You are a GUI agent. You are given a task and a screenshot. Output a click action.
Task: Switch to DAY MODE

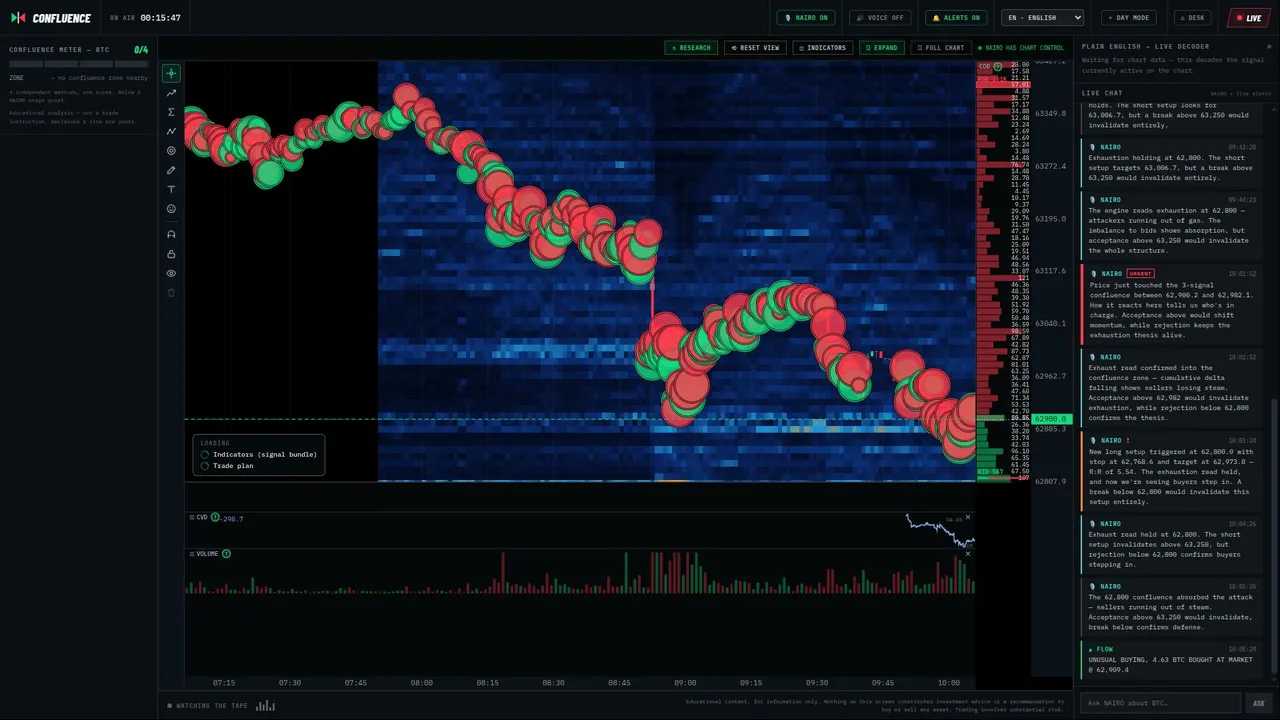1128,18
